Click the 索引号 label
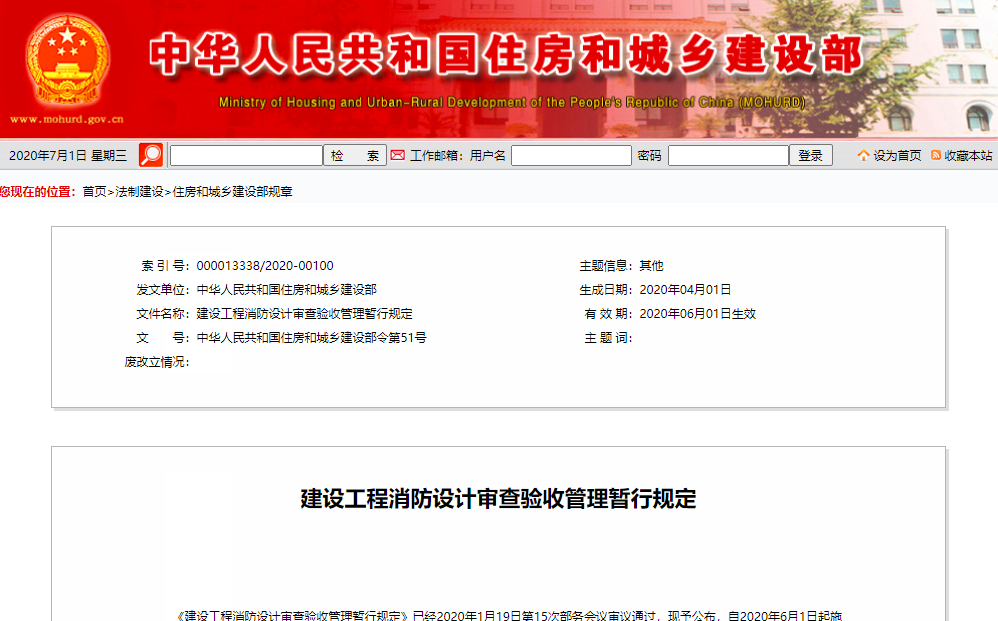This screenshot has width=998, height=621. pos(165,266)
